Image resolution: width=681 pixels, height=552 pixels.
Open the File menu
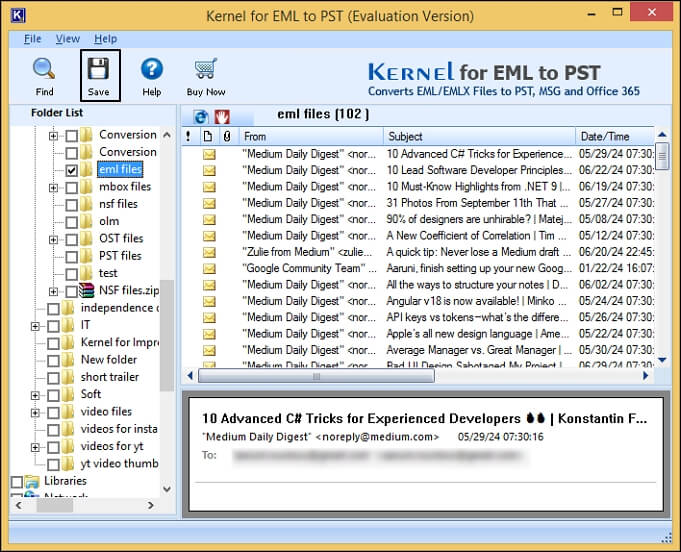[33, 39]
